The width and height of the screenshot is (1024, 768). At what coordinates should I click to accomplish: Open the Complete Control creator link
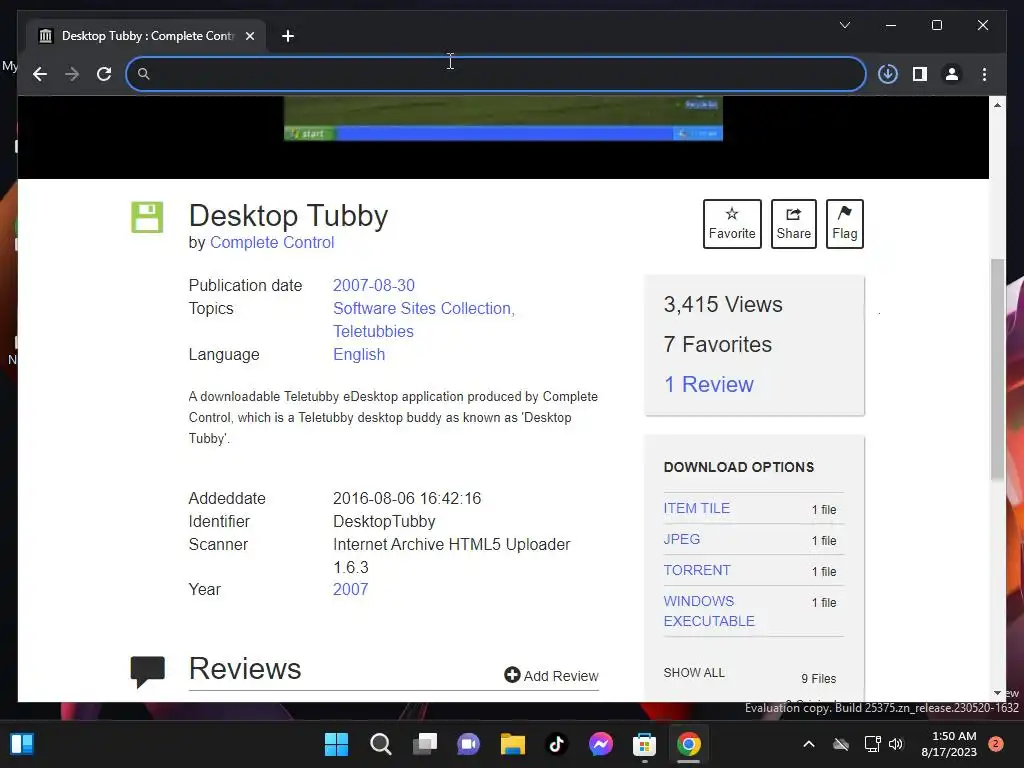click(272, 242)
